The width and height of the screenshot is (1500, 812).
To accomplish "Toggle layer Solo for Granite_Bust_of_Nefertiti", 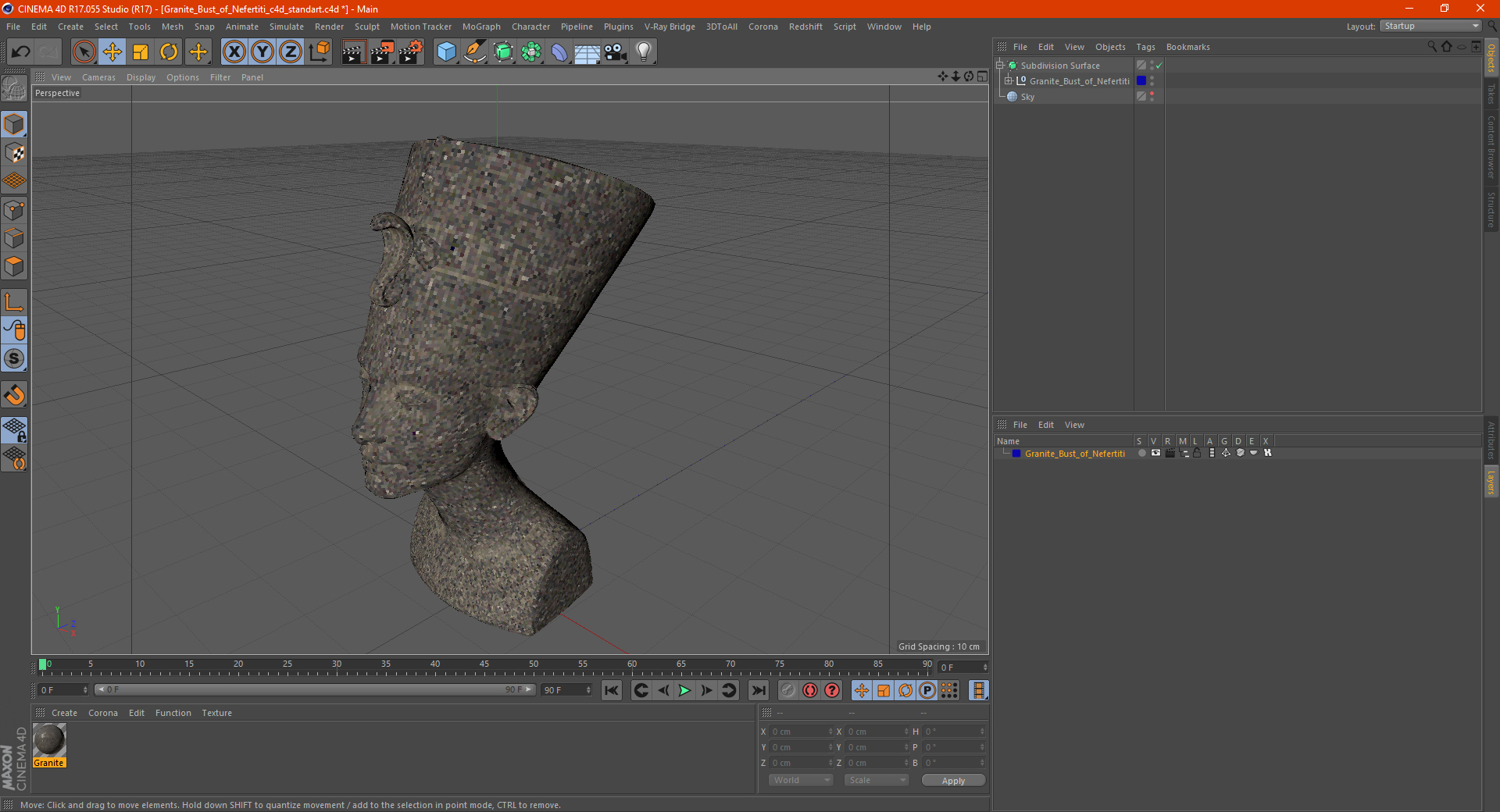I will click(x=1141, y=453).
